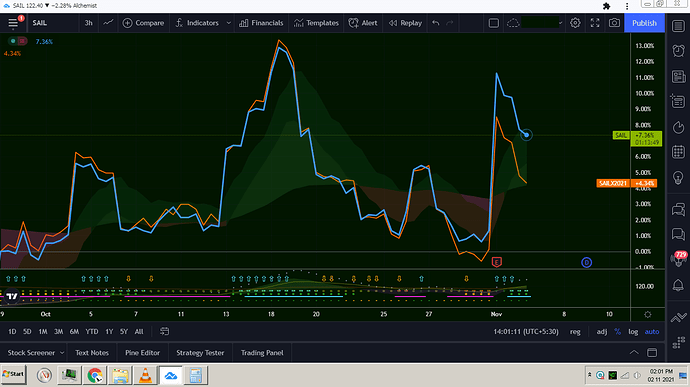Toggle auto scale
The image size is (690, 387).
coord(652,332)
